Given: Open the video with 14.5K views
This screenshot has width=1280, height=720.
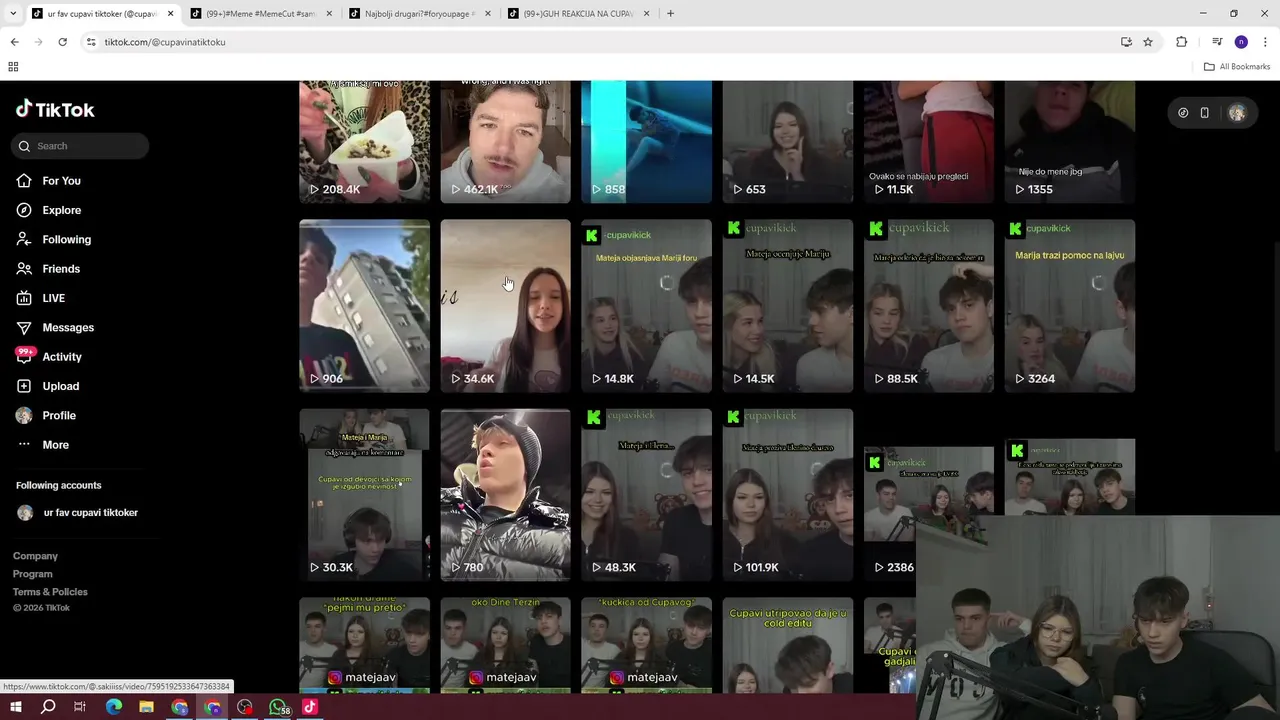Looking at the screenshot, I should [788, 306].
